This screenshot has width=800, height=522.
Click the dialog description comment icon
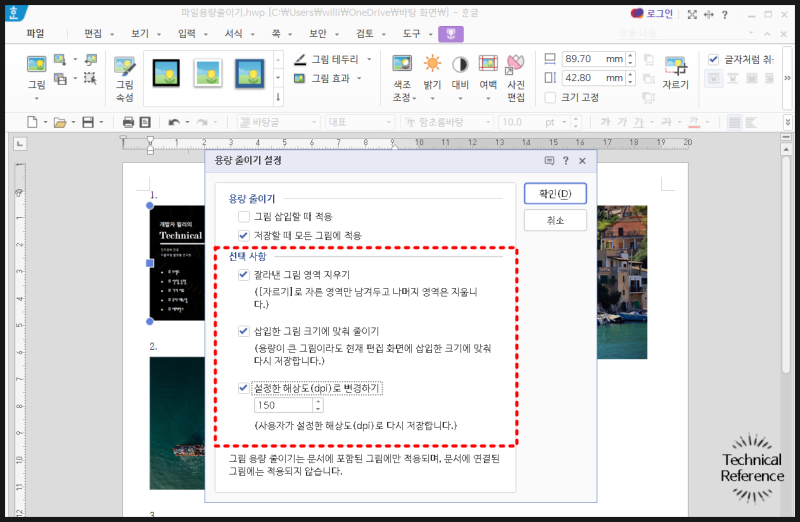[549, 161]
